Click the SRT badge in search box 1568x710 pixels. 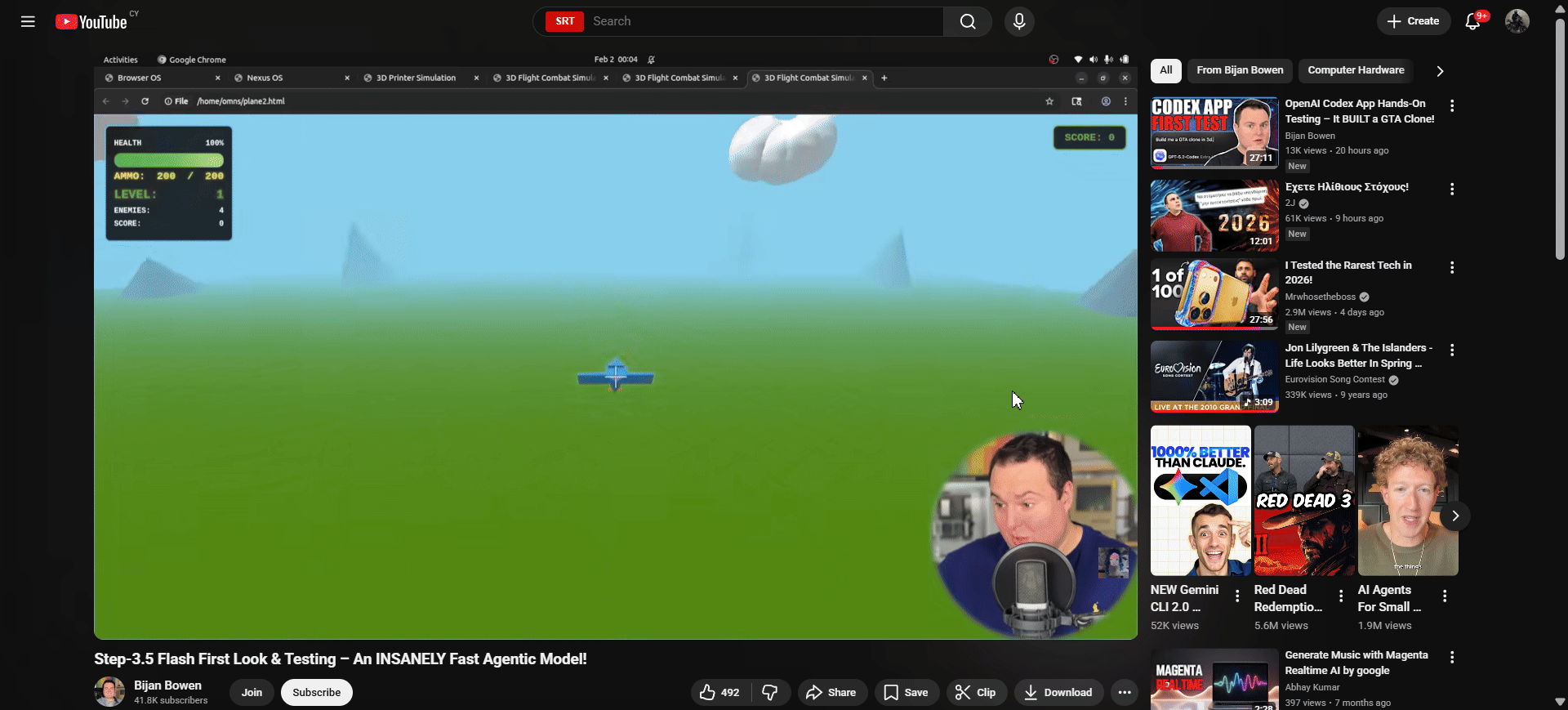(565, 21)
